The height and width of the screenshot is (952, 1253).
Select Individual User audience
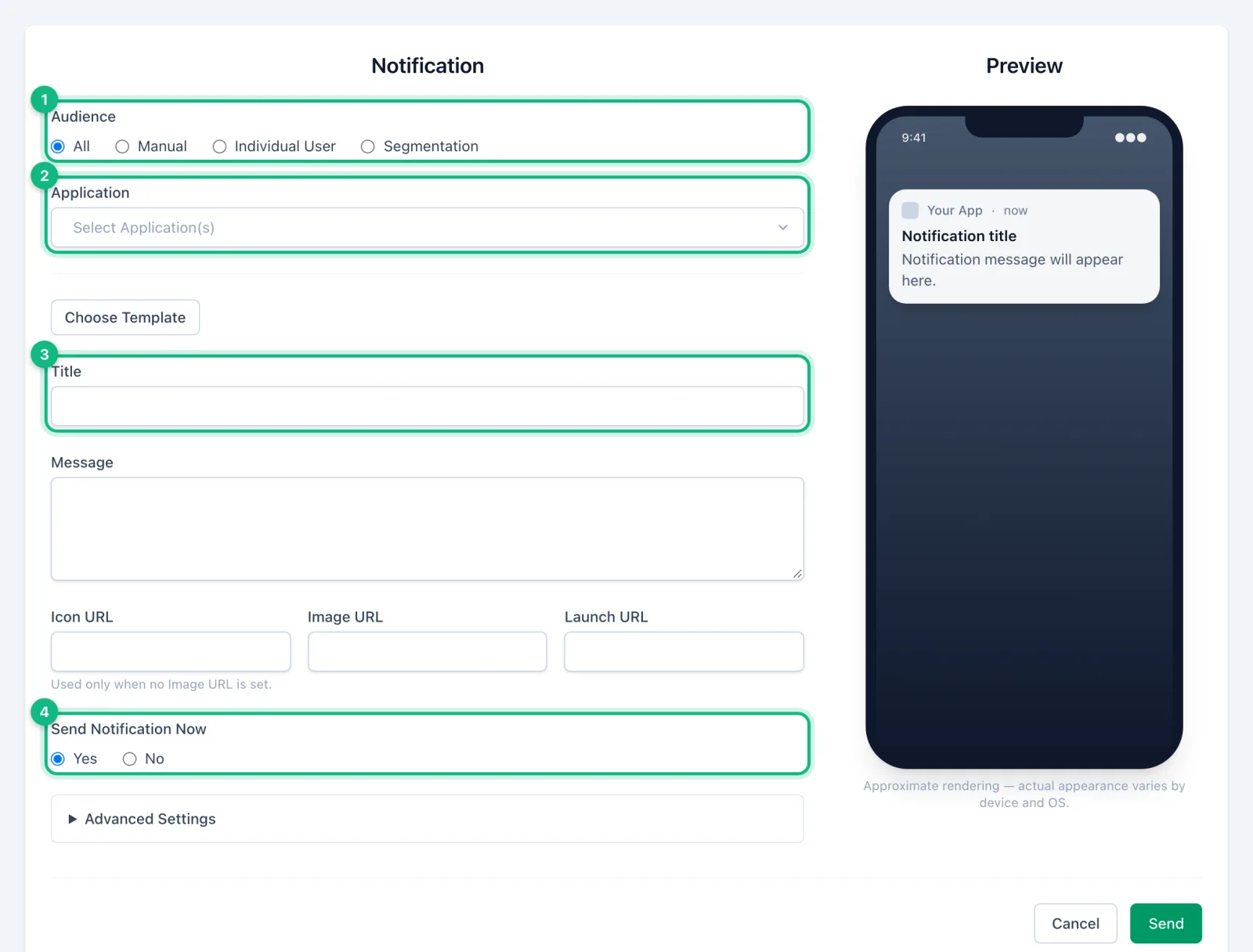pyautogui.click(x=219, y=146)
